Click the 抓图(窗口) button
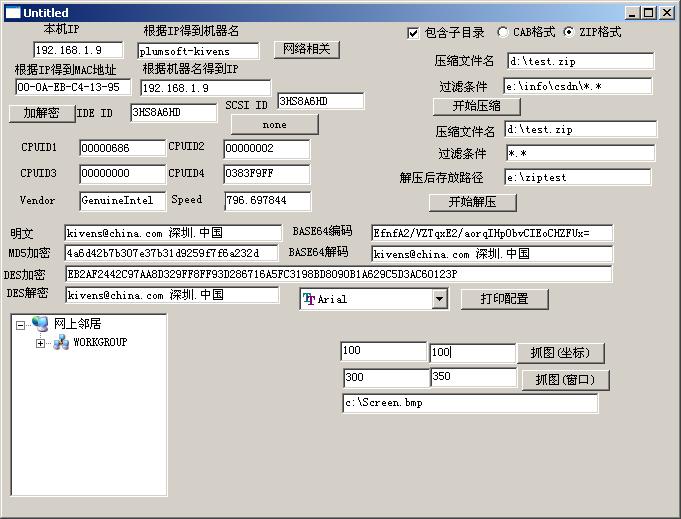Image resolution: width=681 pixels, height=519 pixels. (565, 380)
